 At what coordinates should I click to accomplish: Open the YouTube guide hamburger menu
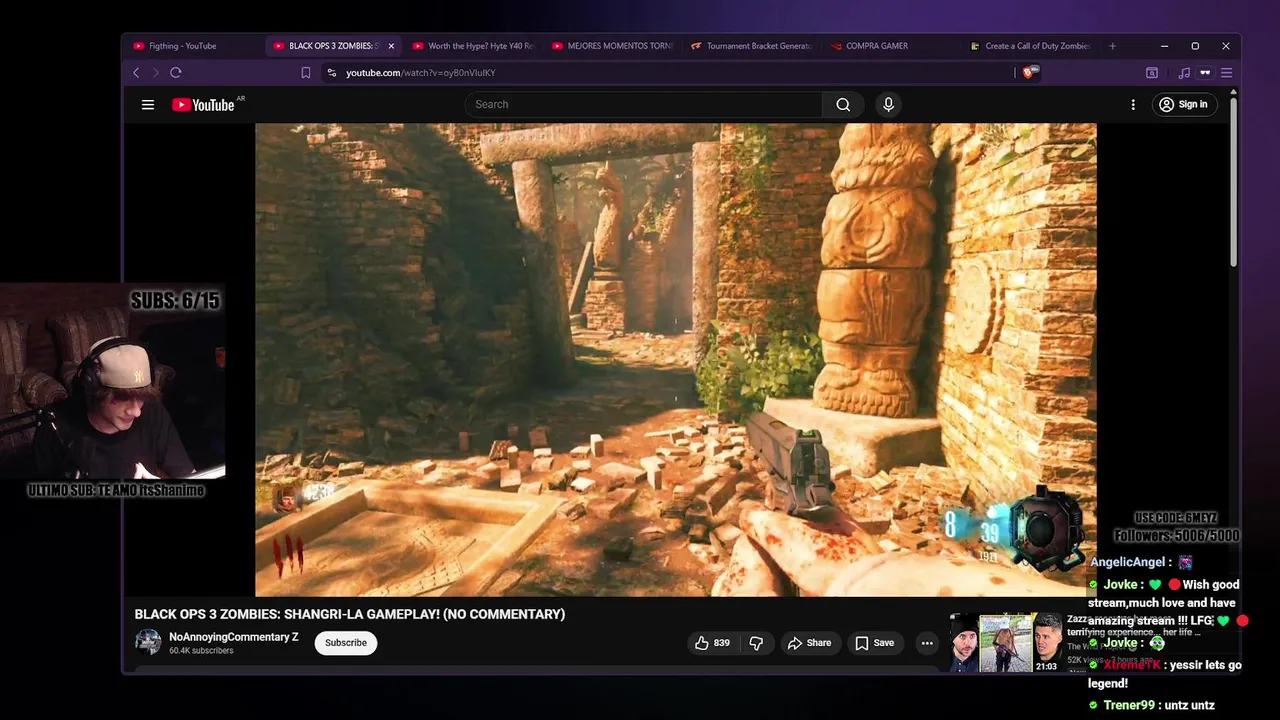tap(148, 104)
